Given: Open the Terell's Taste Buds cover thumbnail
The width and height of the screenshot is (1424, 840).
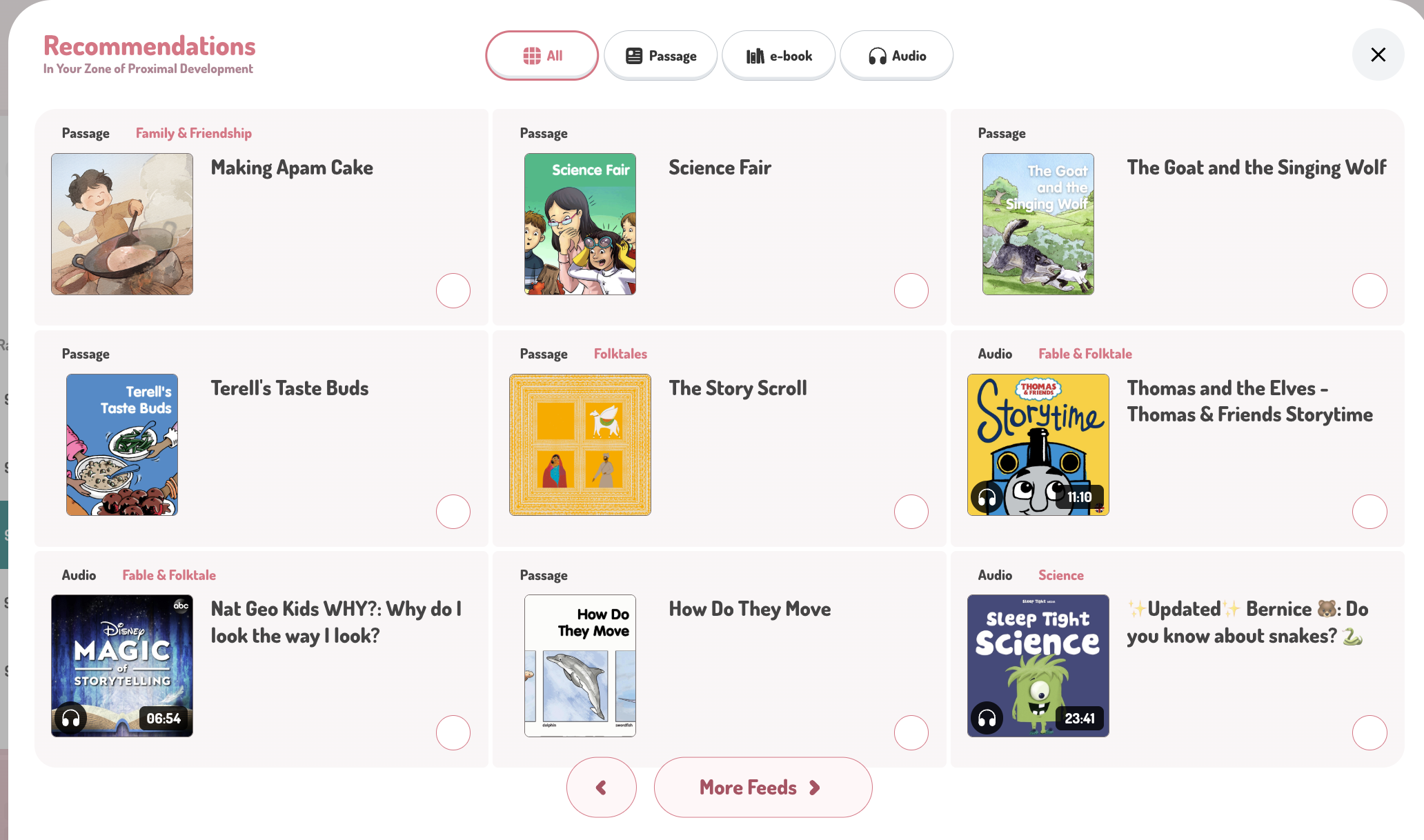Looking at the screenshot, I should [122, 445].
